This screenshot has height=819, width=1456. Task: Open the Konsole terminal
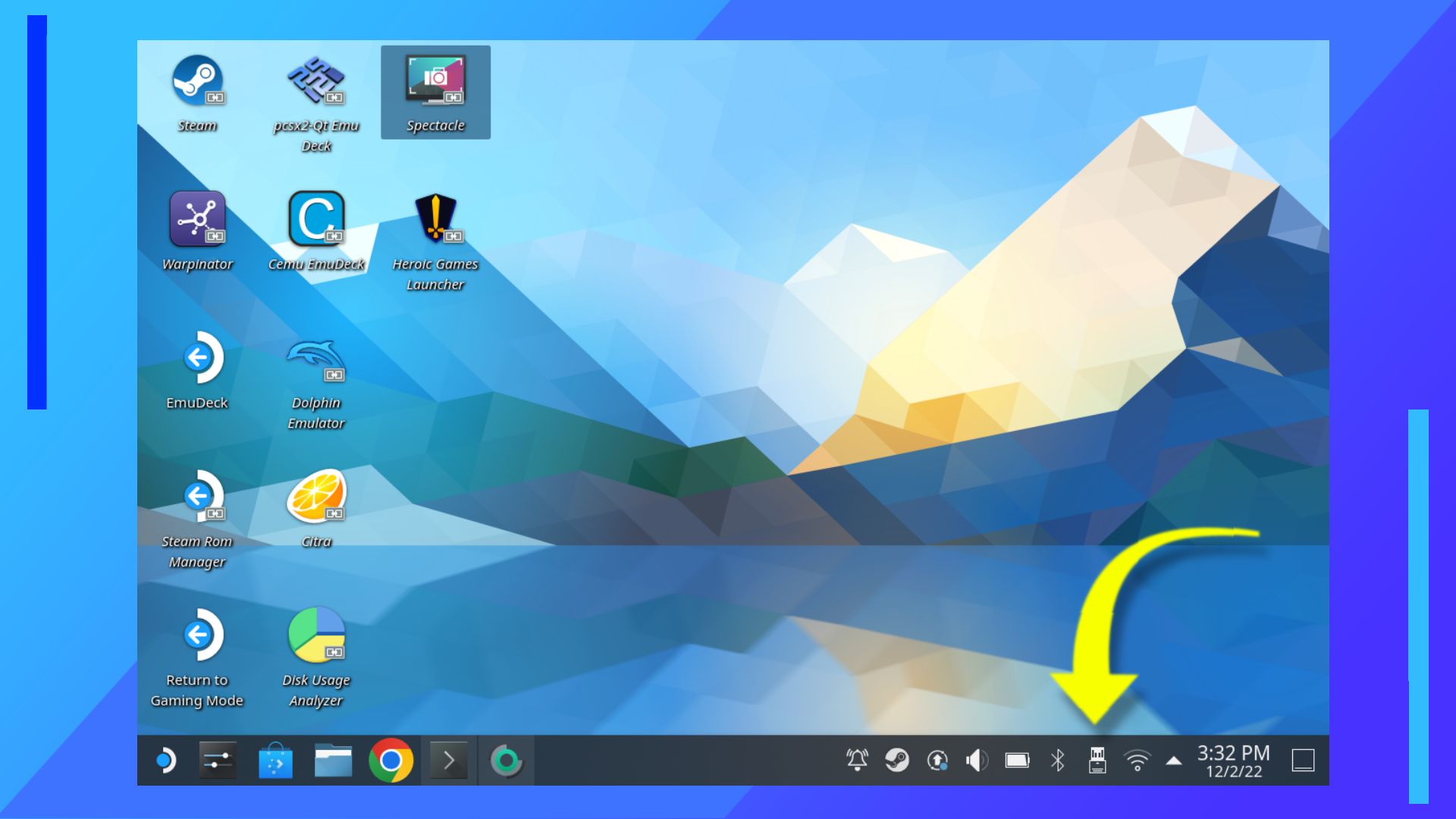[450, 761]
